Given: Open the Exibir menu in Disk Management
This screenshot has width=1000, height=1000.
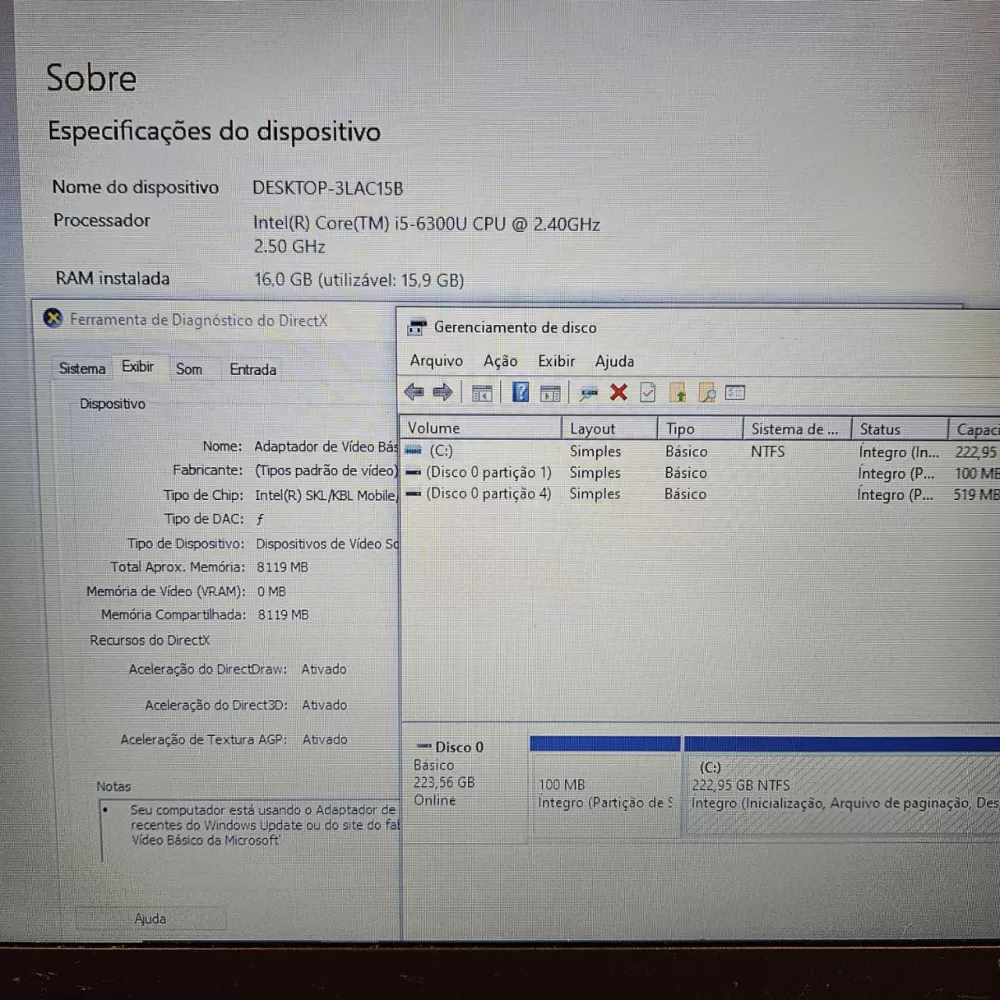Looking at the screenshot, I should point(556,362).
